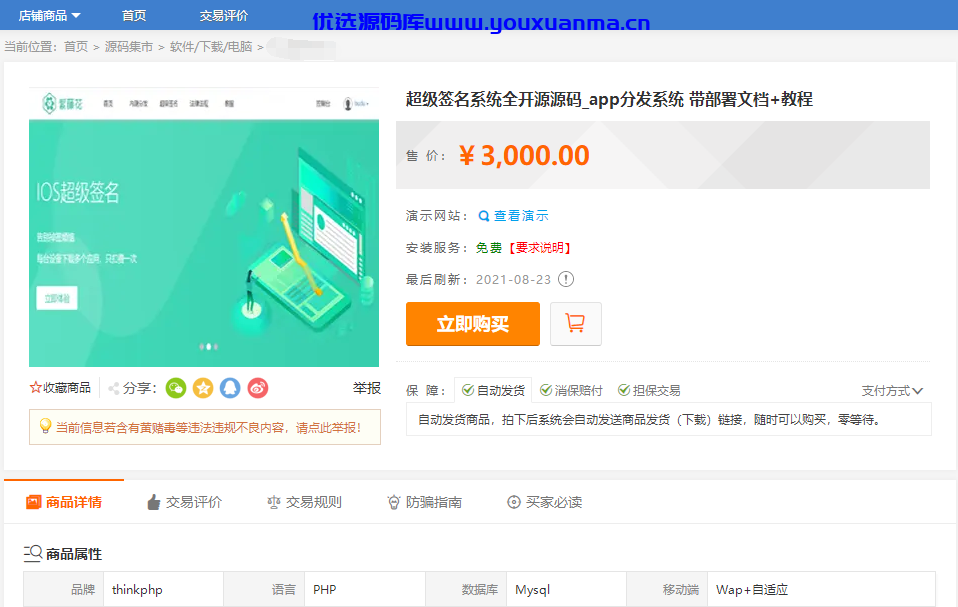The image size is (958, 607).
Task: Open the 【要求说明】 install requirements link
Action: tap(539, 247)
